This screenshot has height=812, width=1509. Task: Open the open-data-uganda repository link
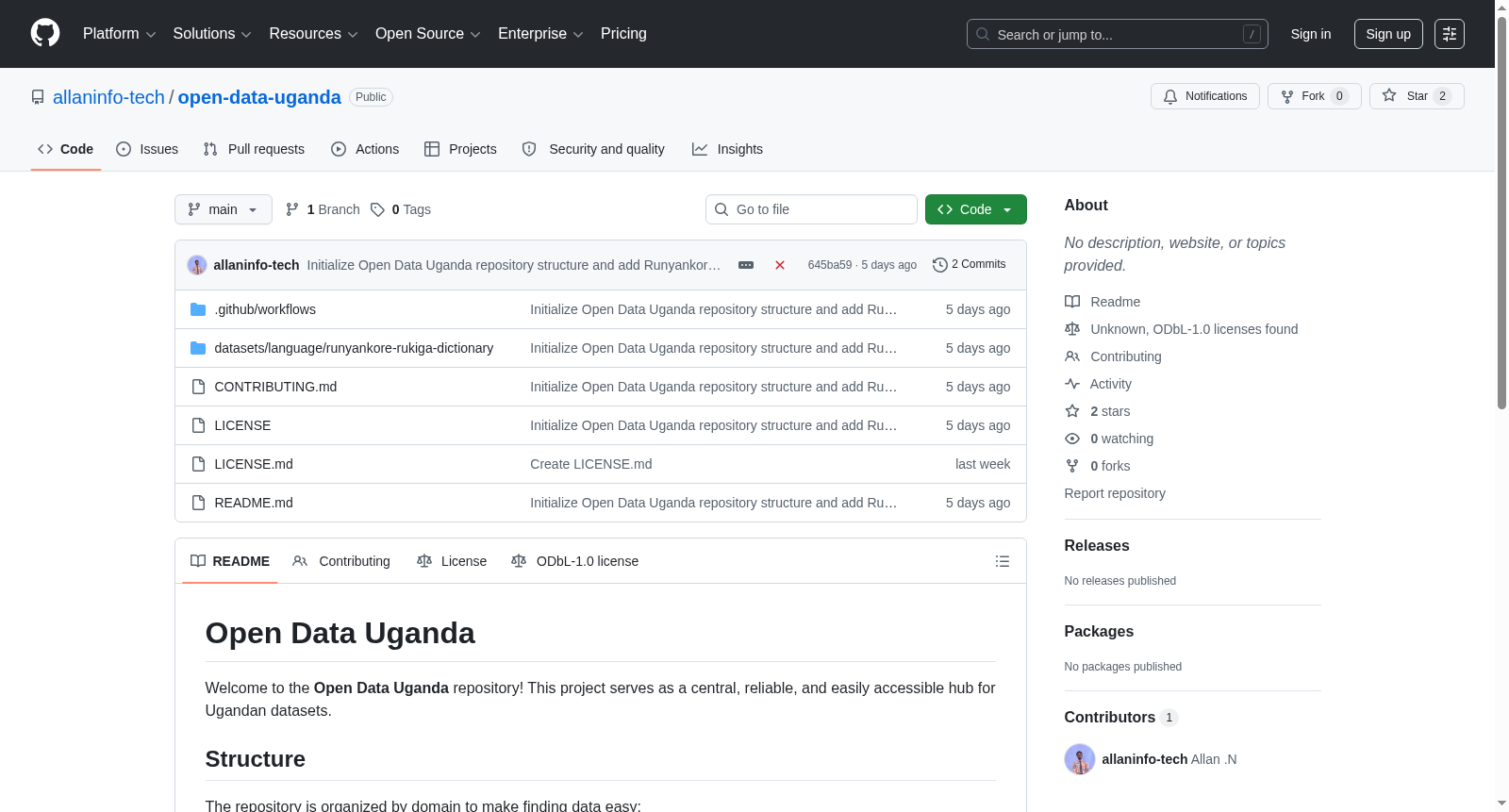tap(259, 97)
